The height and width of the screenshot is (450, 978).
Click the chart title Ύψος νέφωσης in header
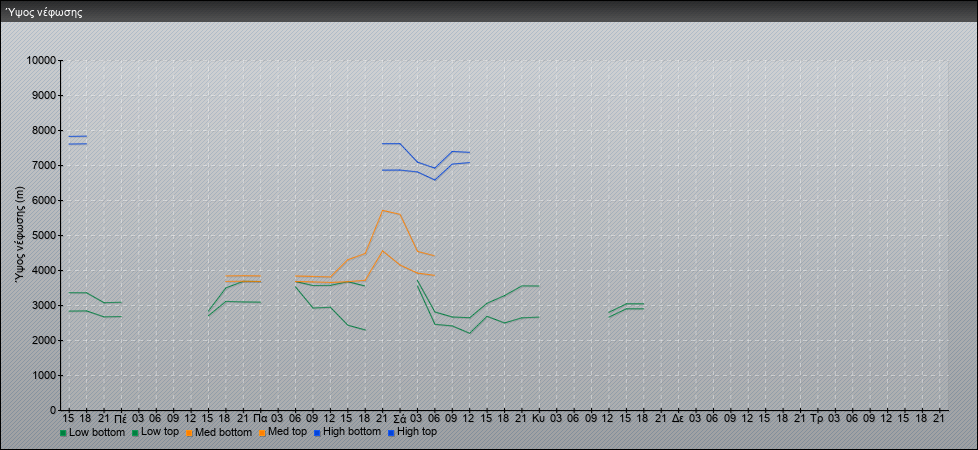point(44,12)
